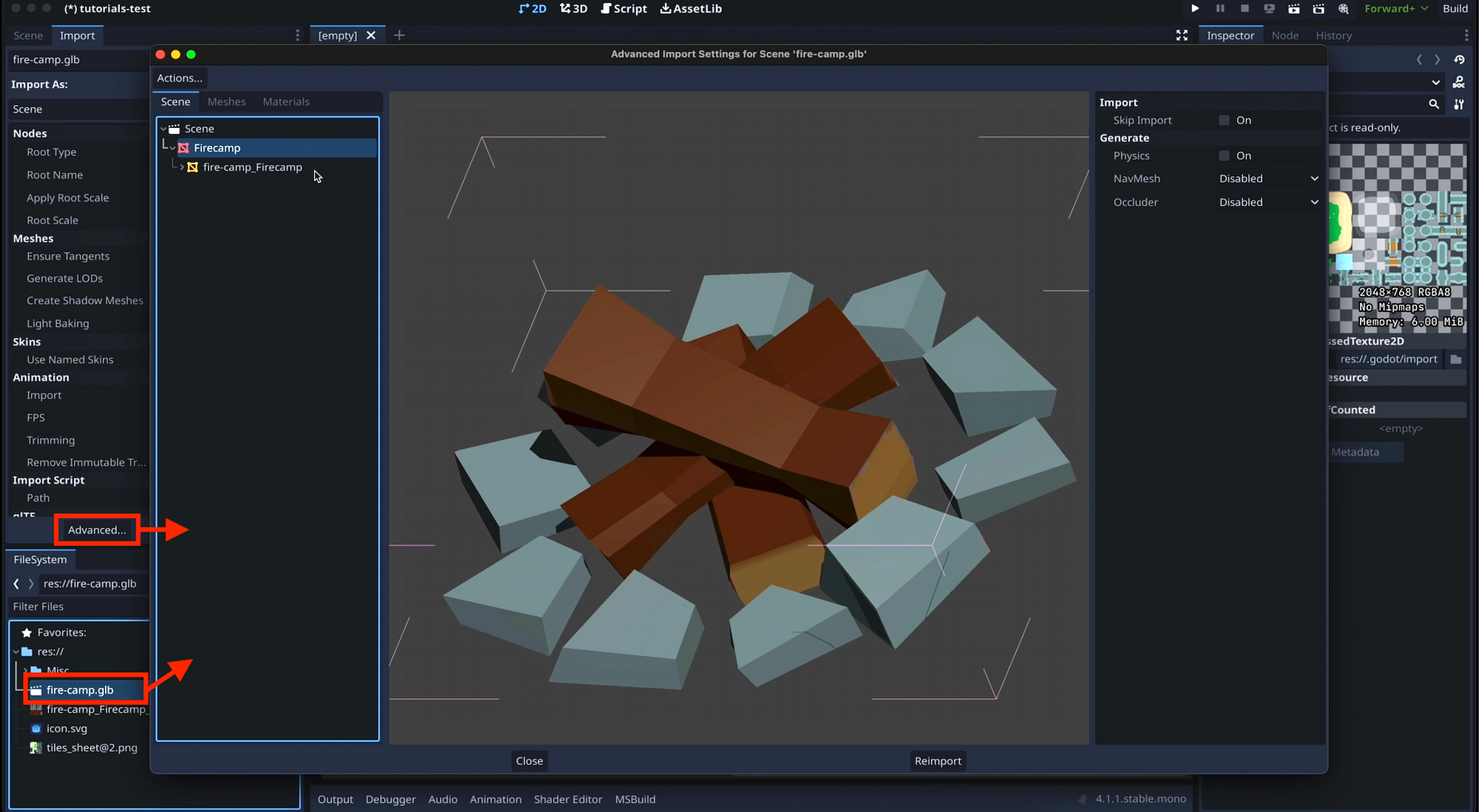Expand the fire-camp_Firecamp tree node

tap(181, 167)
